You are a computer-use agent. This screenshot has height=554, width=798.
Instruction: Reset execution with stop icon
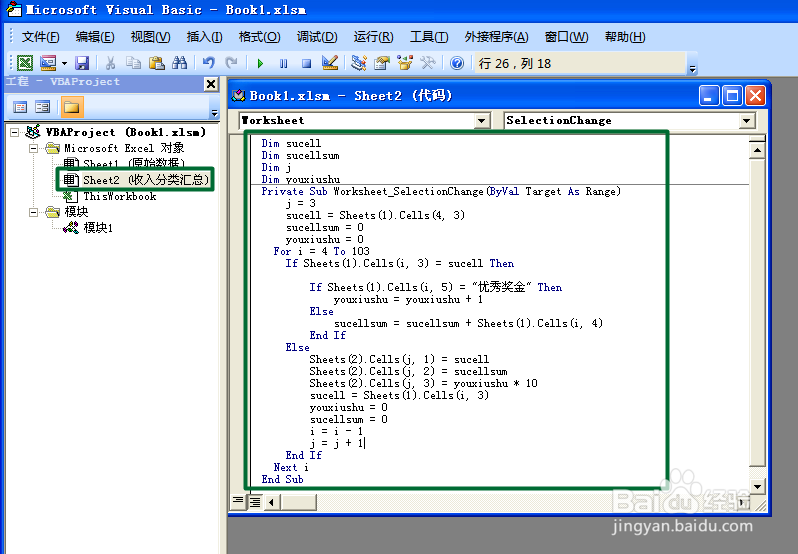[x=306, y=64]
